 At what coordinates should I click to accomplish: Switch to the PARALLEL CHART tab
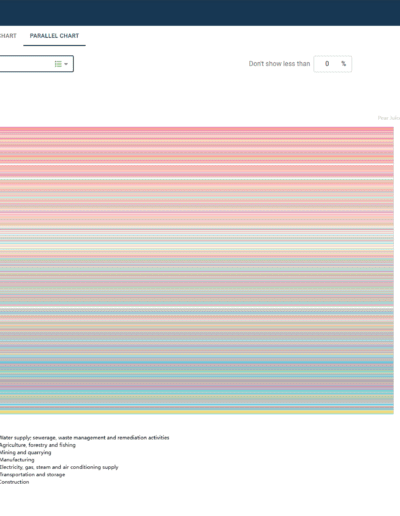tap(54, 36)
